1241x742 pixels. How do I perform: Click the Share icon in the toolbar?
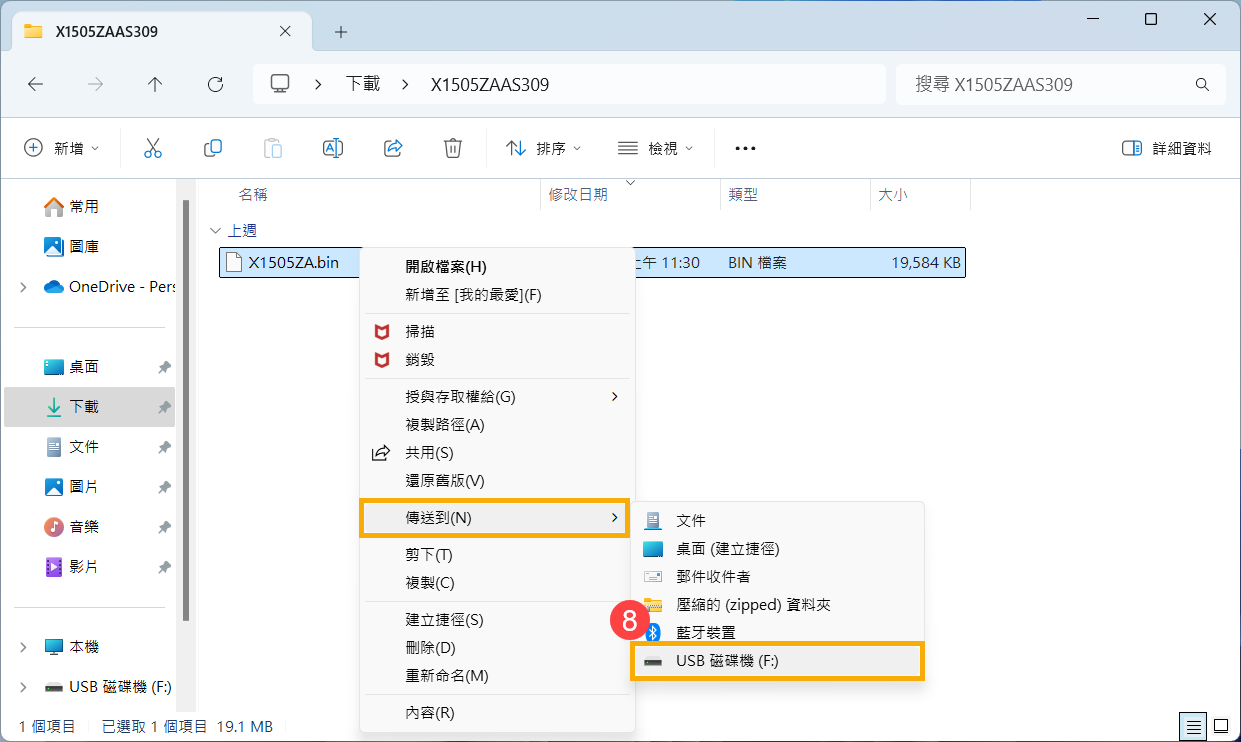coord(392,147)
